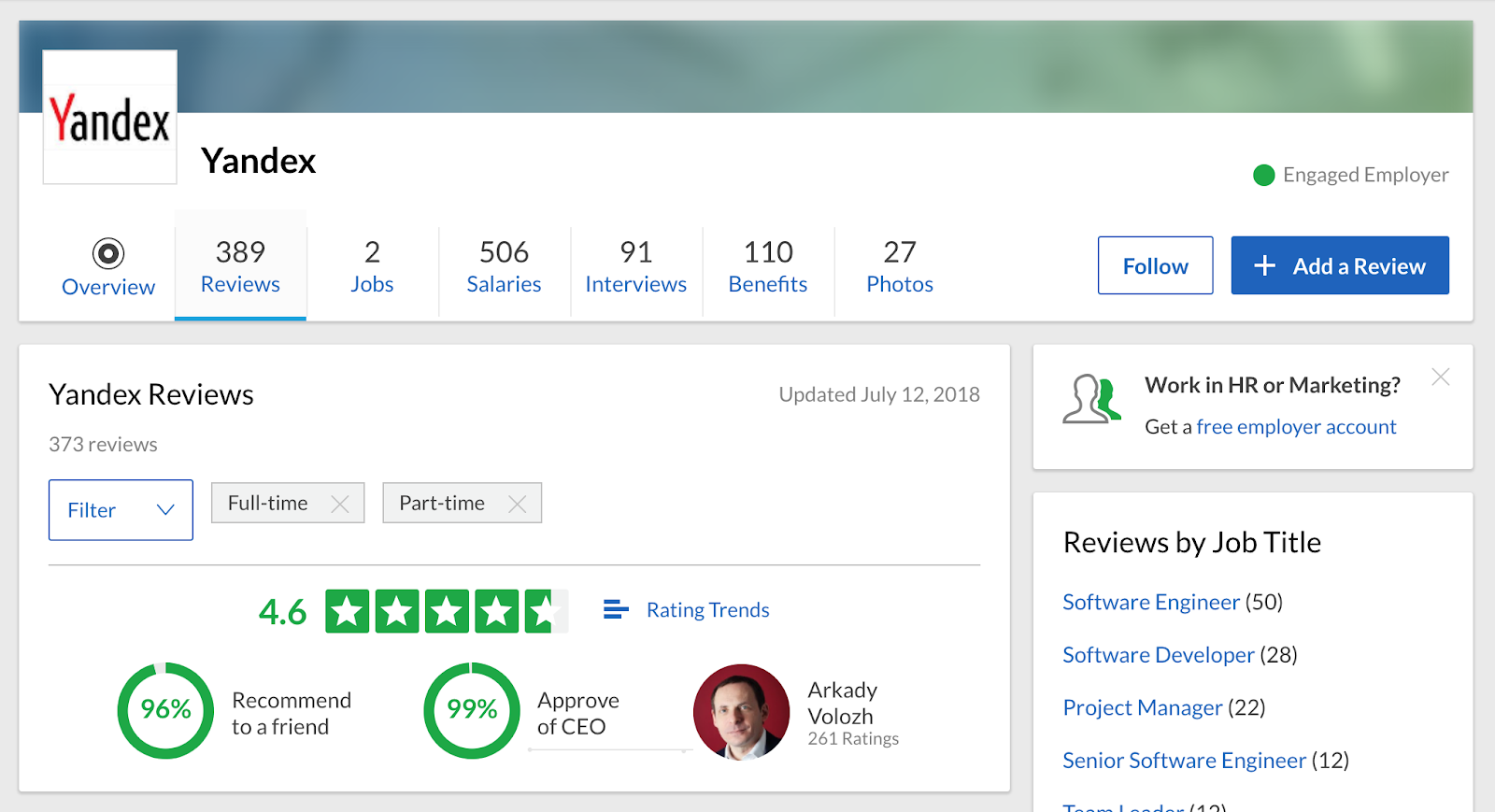Click Arkady Volozh CEO photo
The image size is (1495, 812).
point(741,712)
